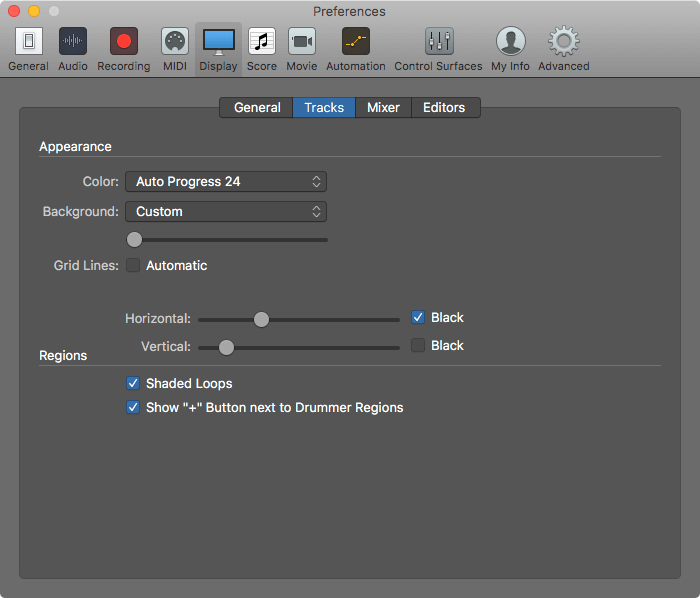Click the background brightness slider knob

[x=134, y=240]
